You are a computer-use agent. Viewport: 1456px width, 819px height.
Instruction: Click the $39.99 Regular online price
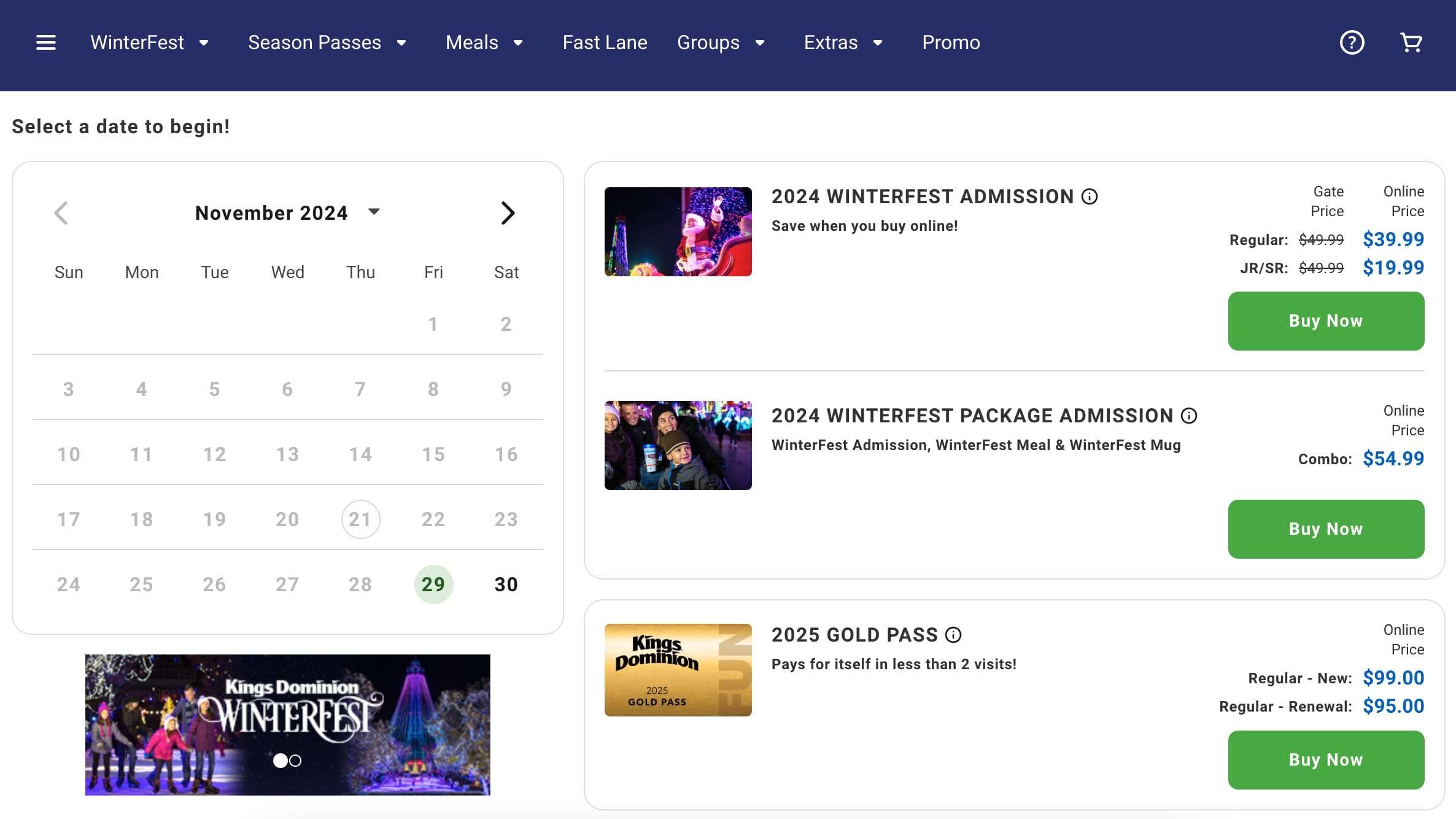pyautogui.click(x=1393, y=239)
